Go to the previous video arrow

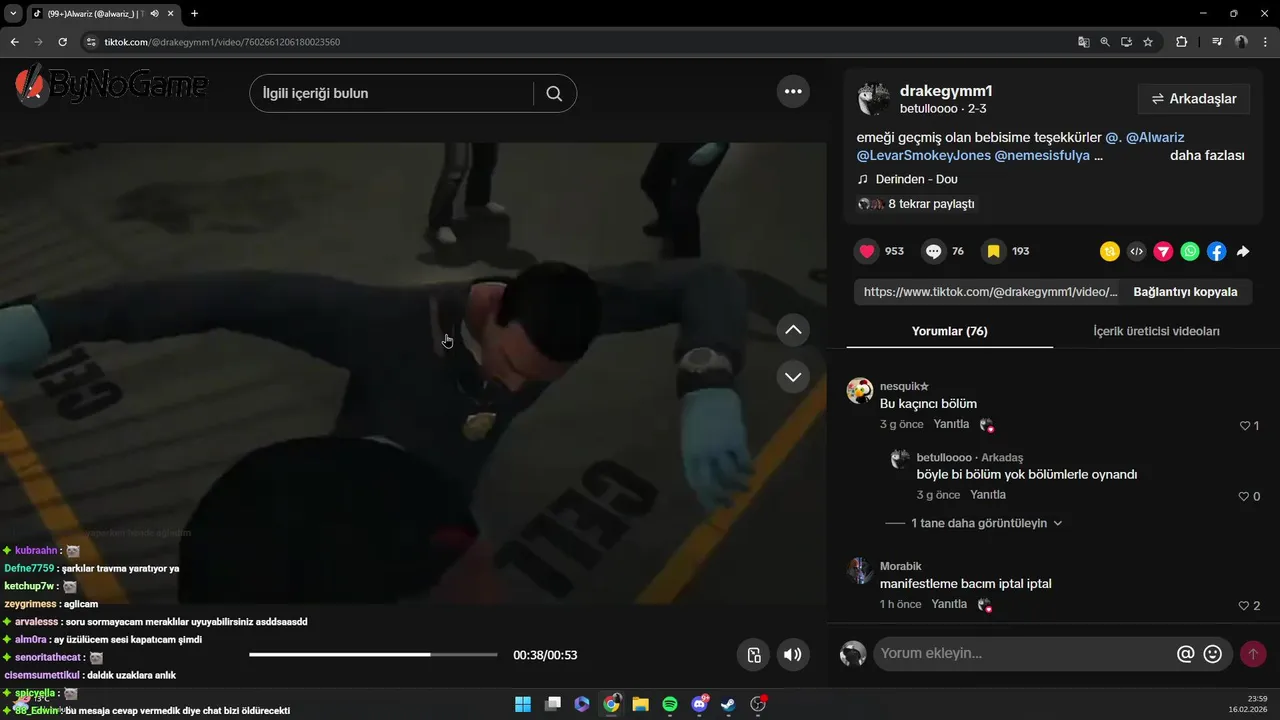click(793, 329)
